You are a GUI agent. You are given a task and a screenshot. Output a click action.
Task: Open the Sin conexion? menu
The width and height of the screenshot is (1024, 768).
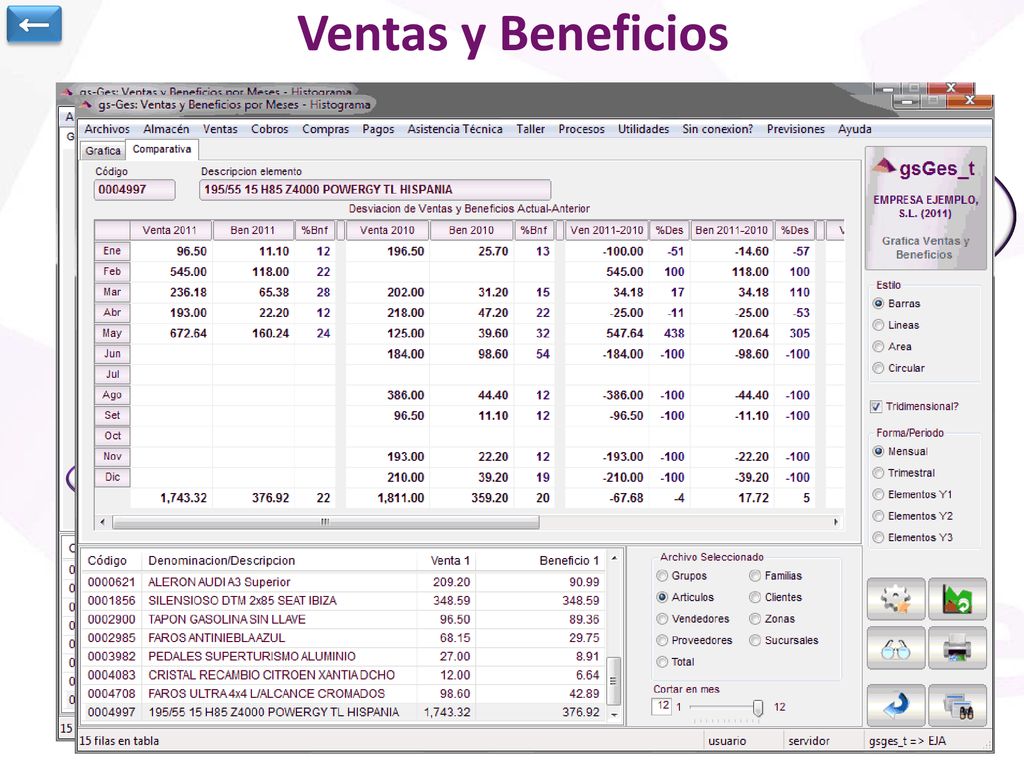[x=718, y=129]
